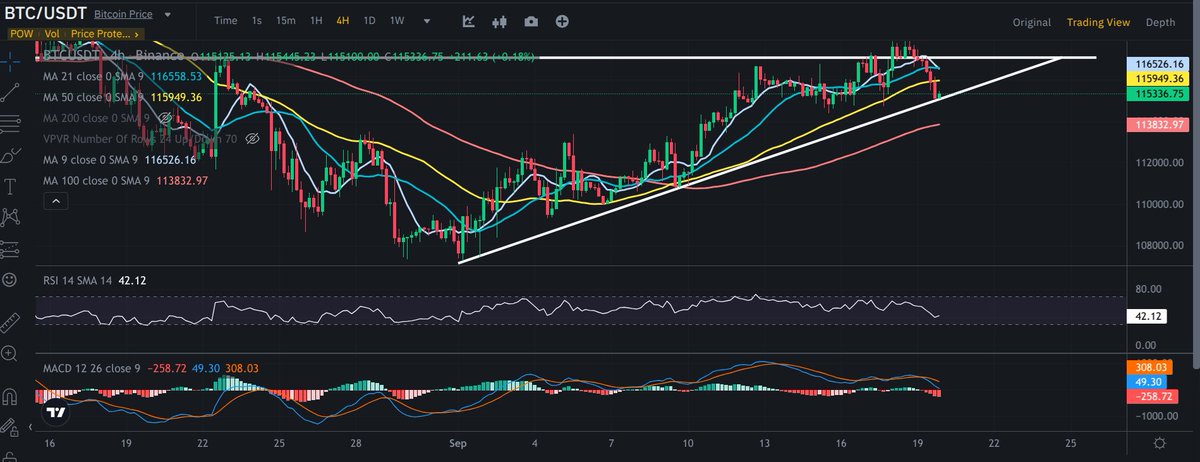Select the 1W interval
The width and height of the screenshot is (1200, 462).
[397, 21]
